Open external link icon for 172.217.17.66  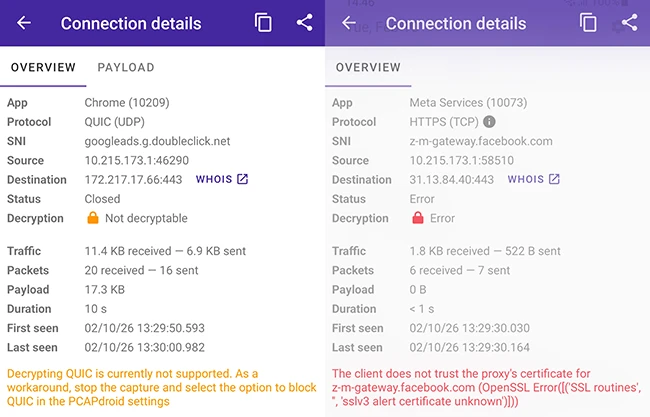(x=243, y=180)
